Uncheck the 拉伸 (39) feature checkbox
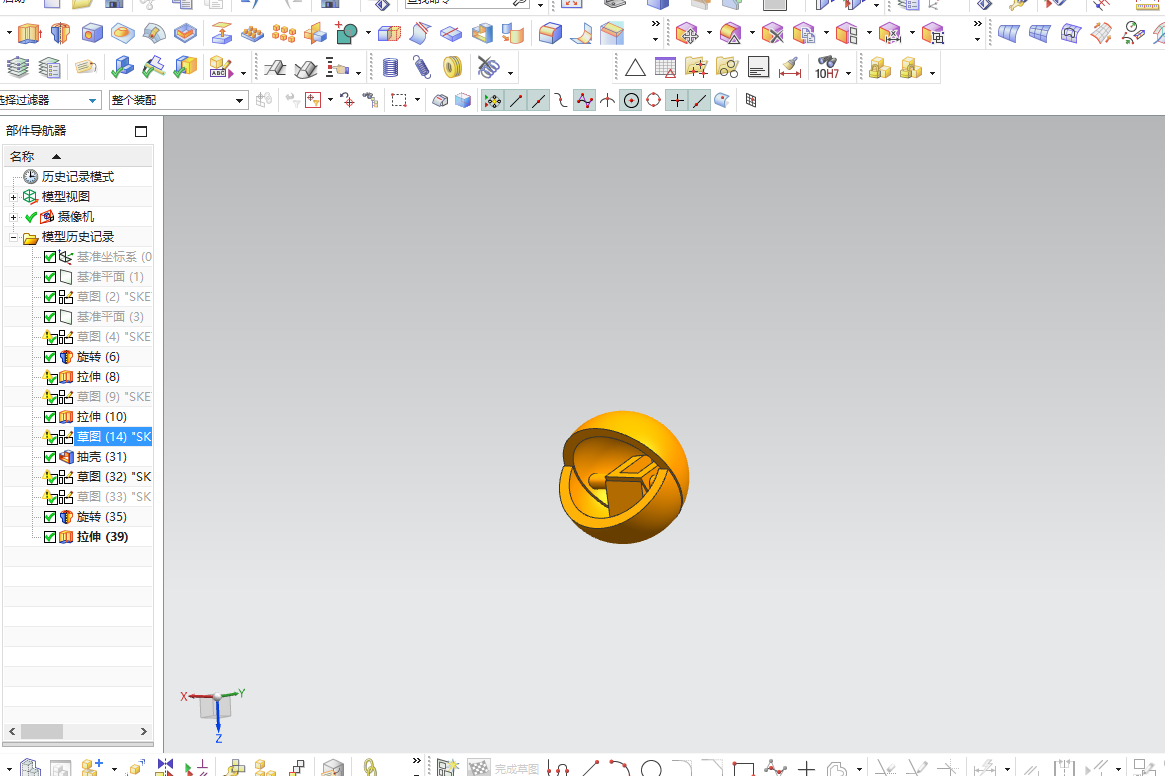The height and width of the screenshot is (776, 1165). click(50, 537)
